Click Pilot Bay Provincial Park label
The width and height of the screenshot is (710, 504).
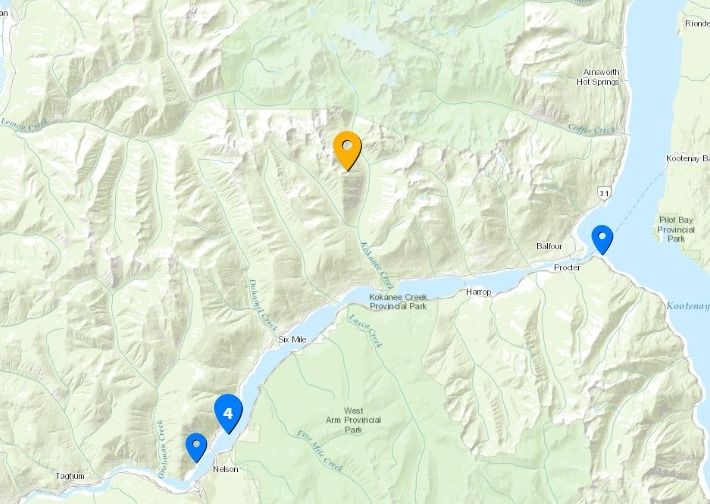676,229
